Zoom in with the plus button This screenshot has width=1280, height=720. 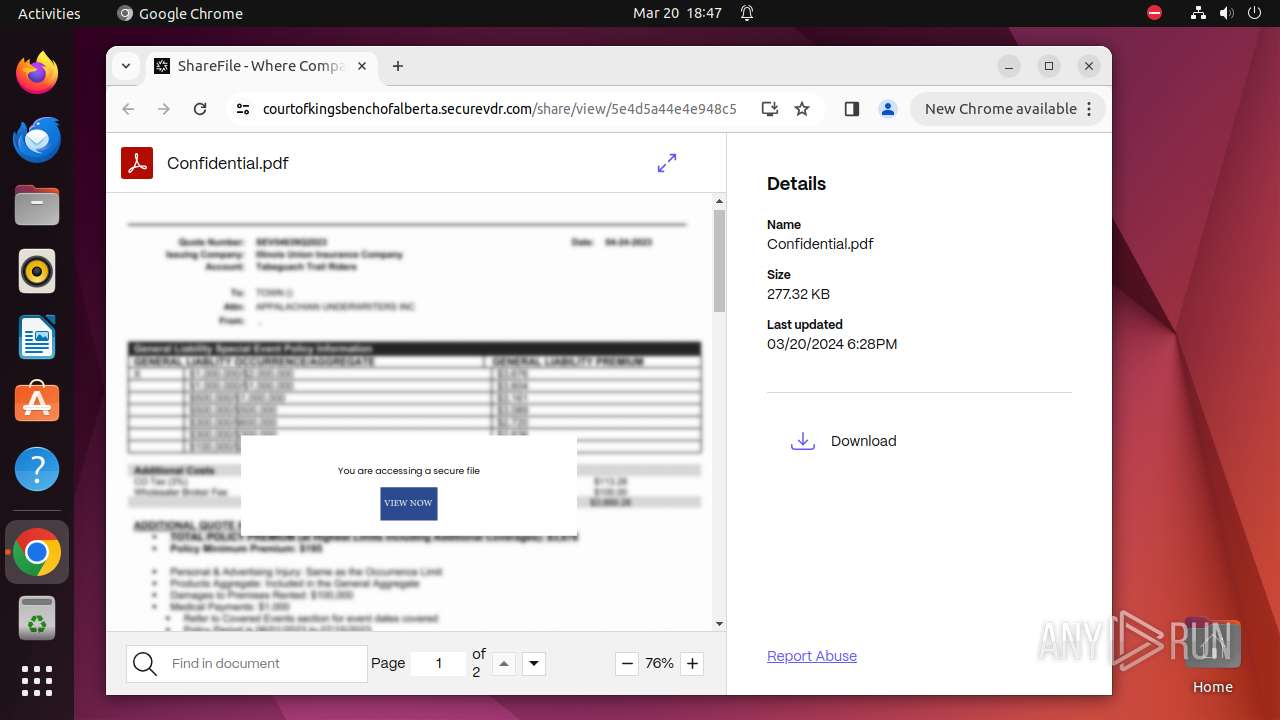692,663
